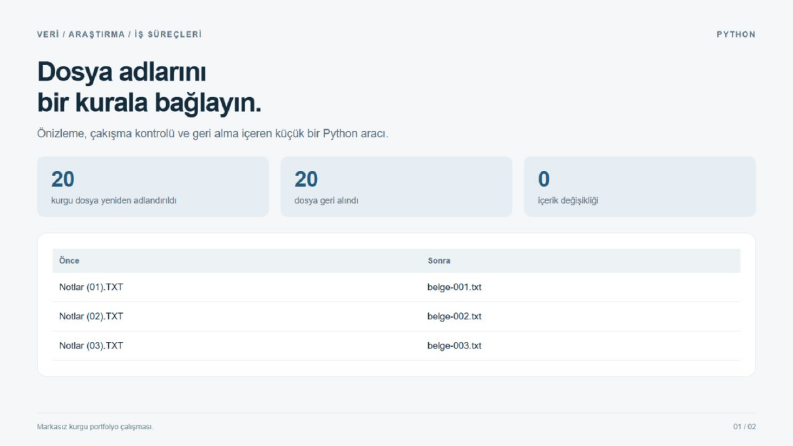Image resolution: width=793 pixels, height=446 pixels.
Task: Click the footer 'Markasız kurgu portfolyo çalışması.'
Action: coord(95,427)
